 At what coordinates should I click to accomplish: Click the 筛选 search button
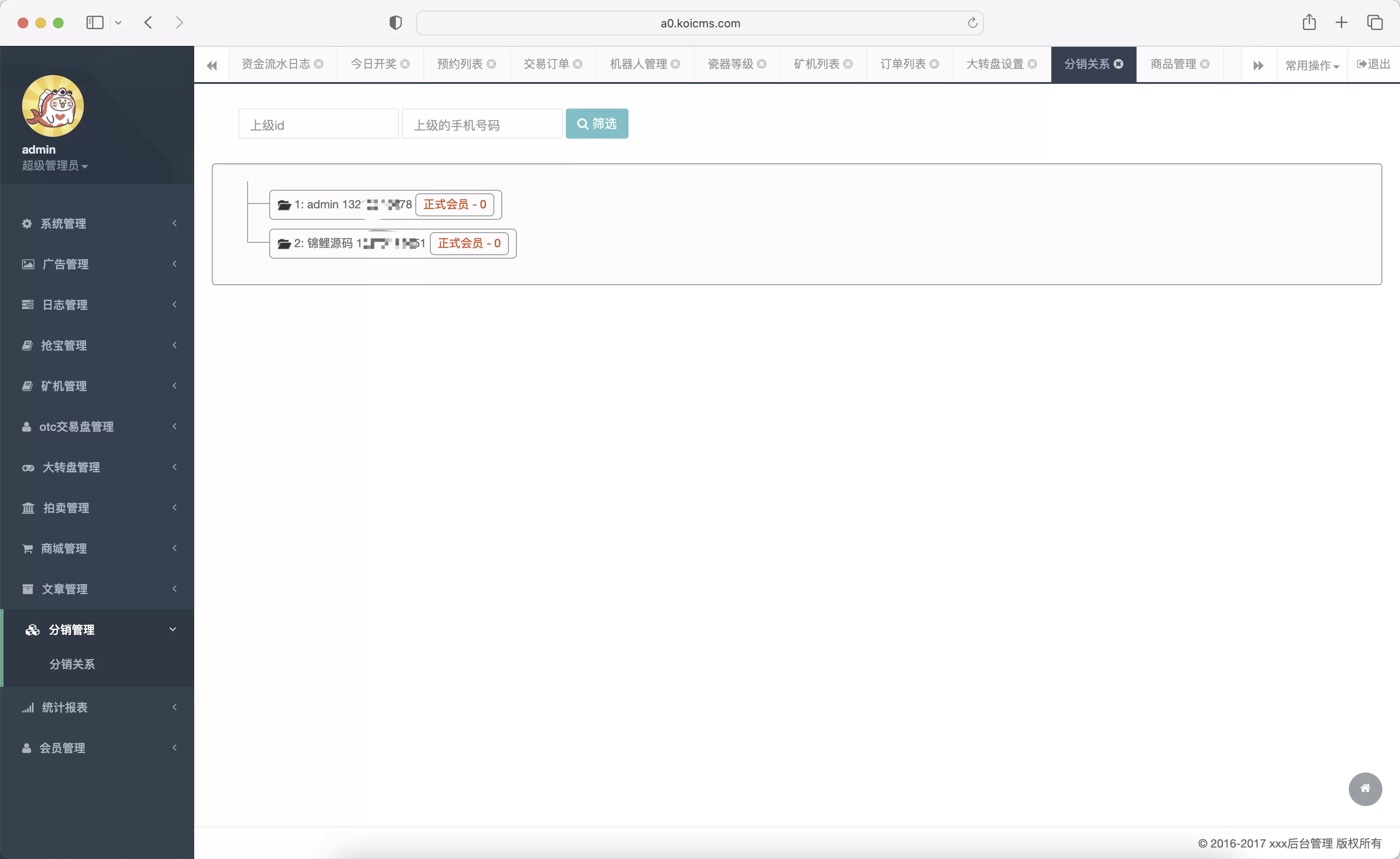click(597, 123)
